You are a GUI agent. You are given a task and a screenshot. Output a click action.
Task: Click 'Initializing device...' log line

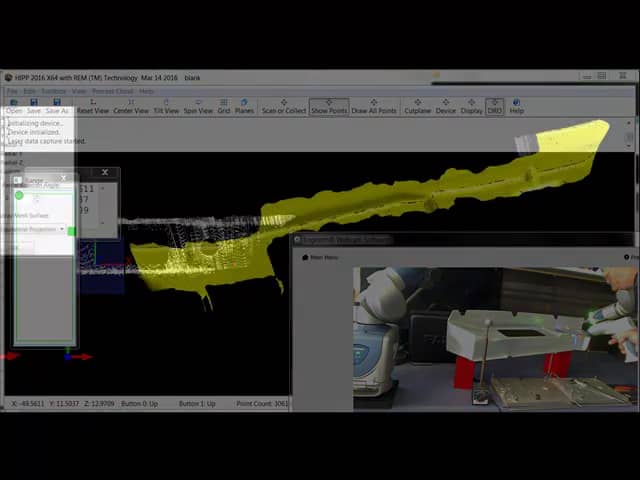(x=35, y=123)
